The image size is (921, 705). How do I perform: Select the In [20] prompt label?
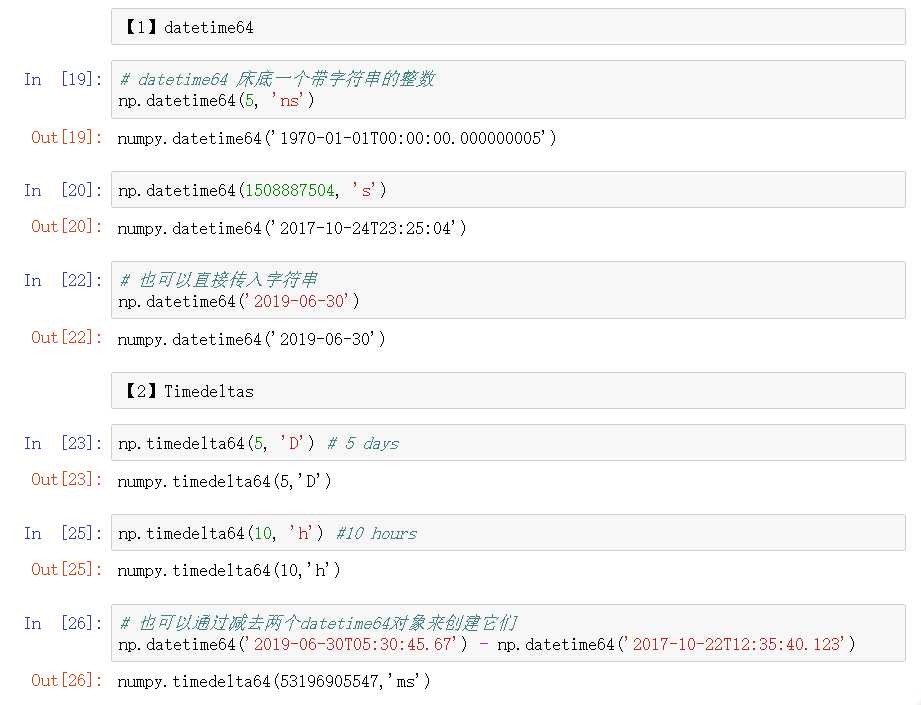tap(63, 190)
